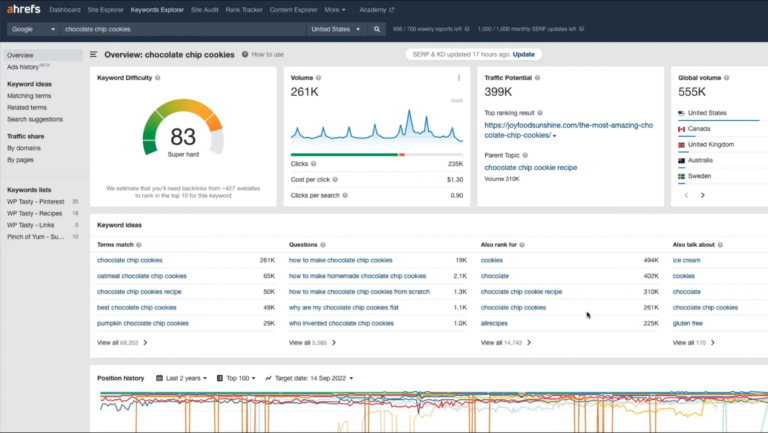This screenshot has height=433, width=768.
Task: Click the Volume info icon
Action: [x=318, y=78]
